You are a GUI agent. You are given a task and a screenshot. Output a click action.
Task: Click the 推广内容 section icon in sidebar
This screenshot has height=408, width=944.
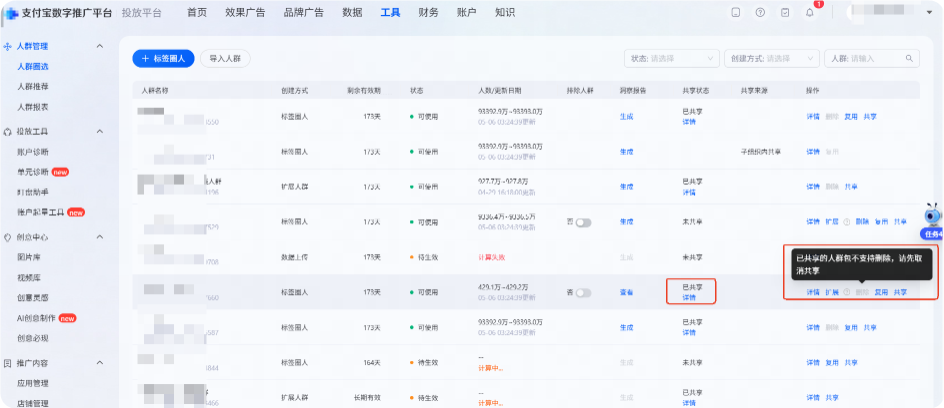tap(8, 363)
